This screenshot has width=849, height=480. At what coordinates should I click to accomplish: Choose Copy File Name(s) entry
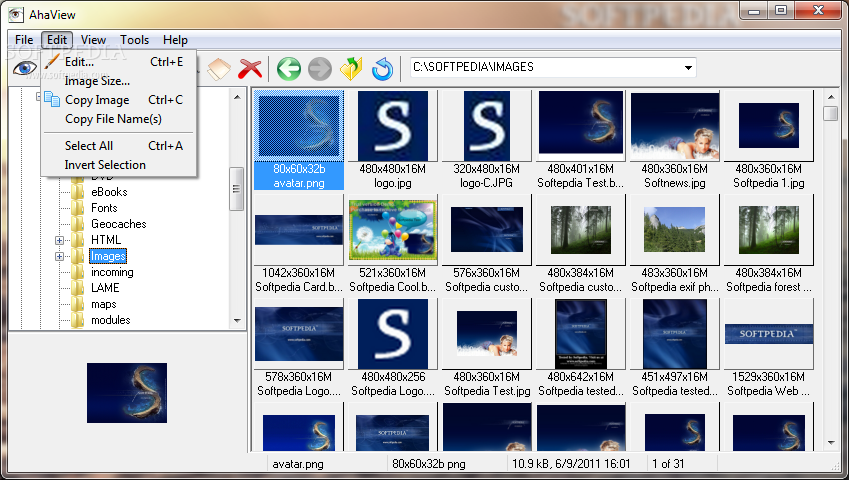click(x=119, y=119)
